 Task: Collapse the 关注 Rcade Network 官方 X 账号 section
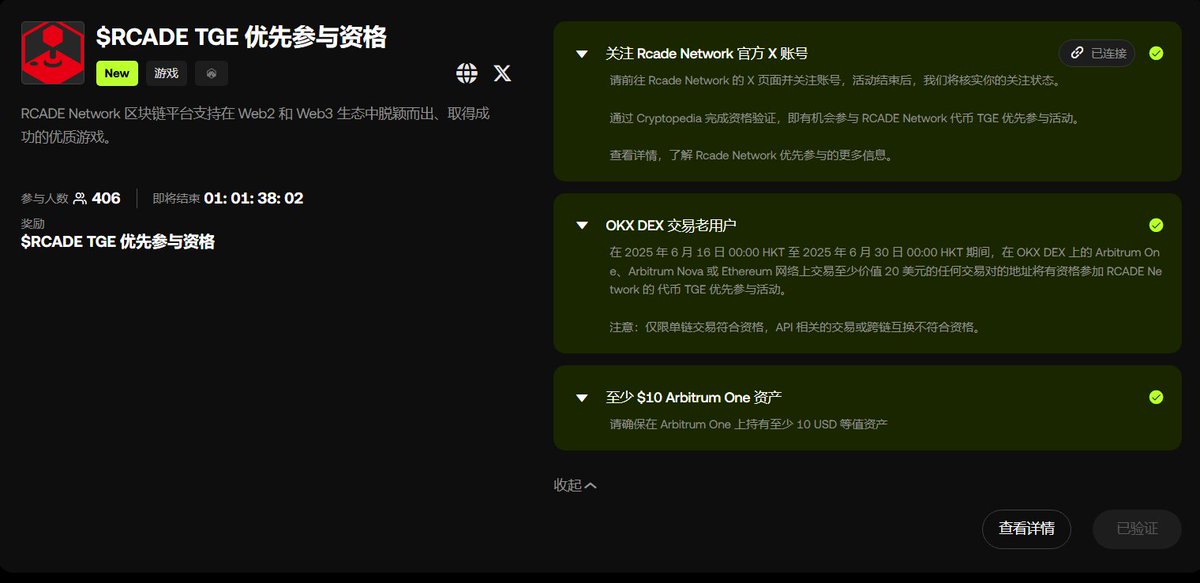tap(582, 54)
